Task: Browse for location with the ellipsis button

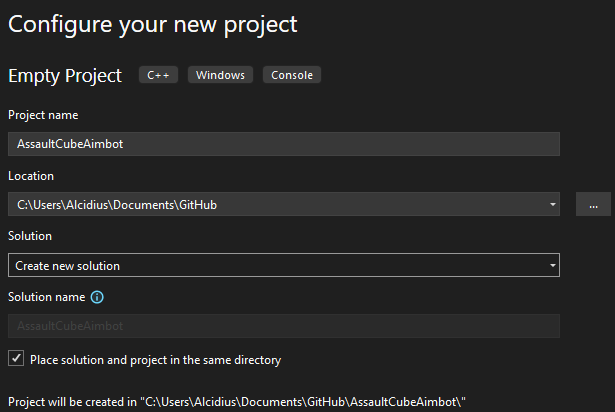Action: point(593,205)
